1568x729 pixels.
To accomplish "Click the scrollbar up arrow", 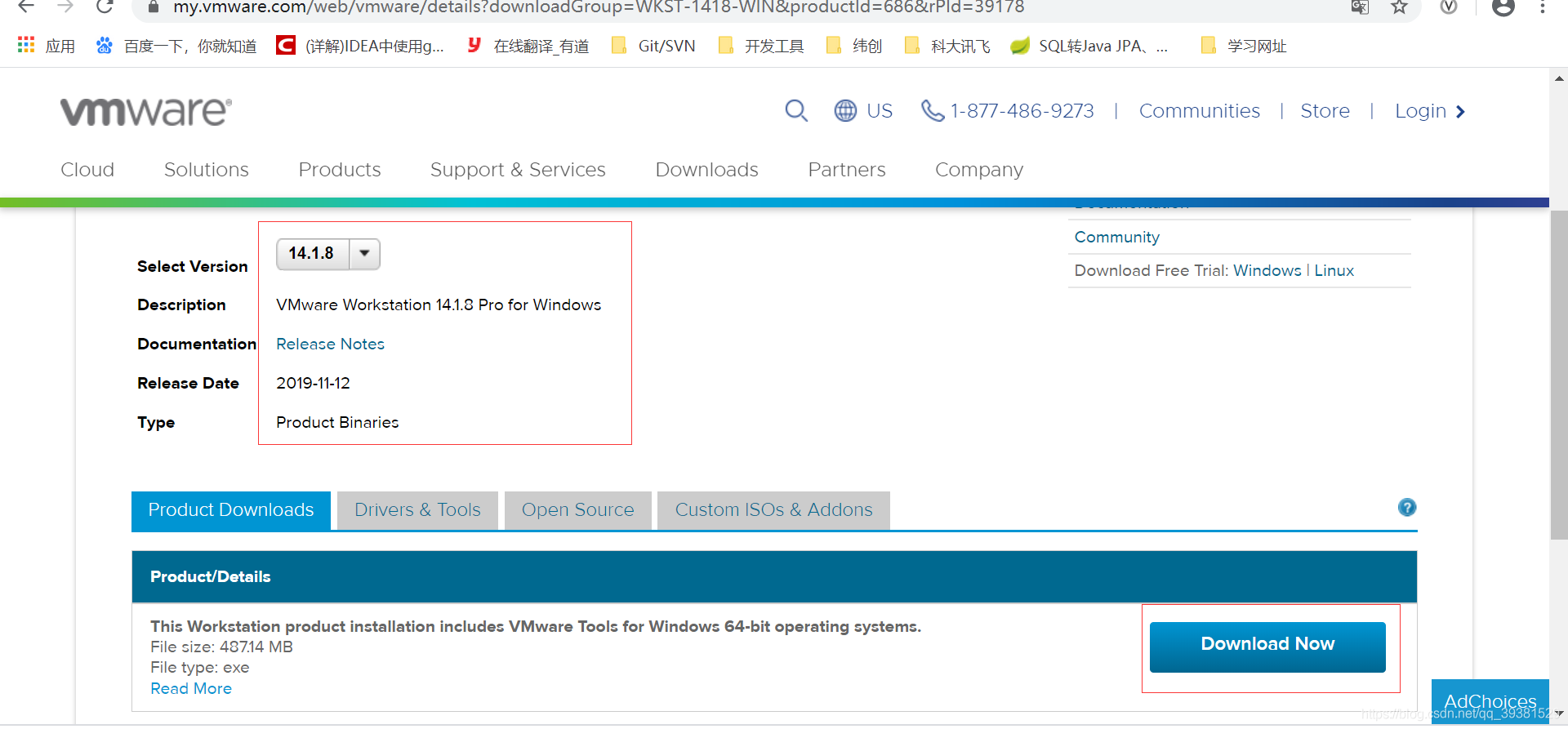I will [1559, 79].
